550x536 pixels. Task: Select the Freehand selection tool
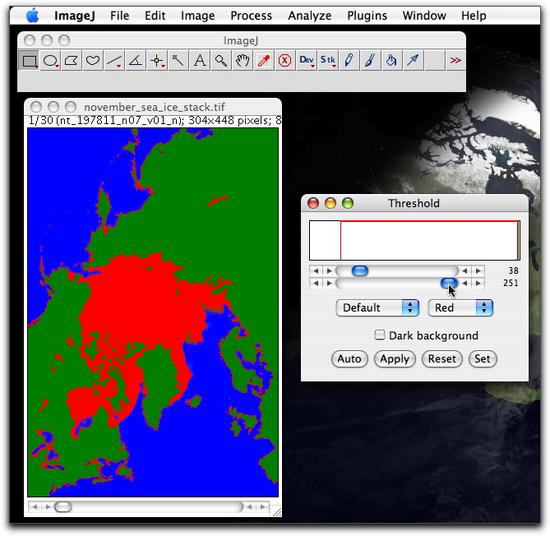(x=93, y=61)
